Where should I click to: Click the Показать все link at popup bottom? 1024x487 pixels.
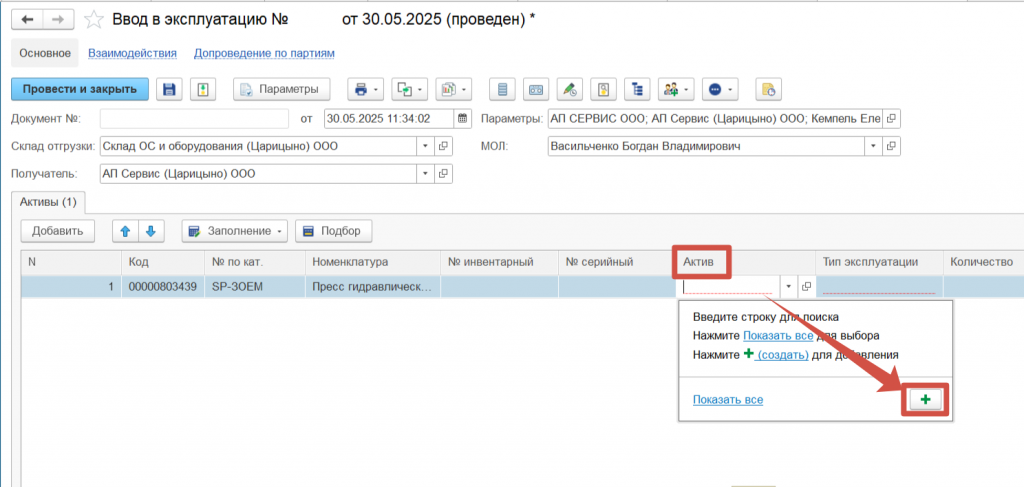pos(727,400)
